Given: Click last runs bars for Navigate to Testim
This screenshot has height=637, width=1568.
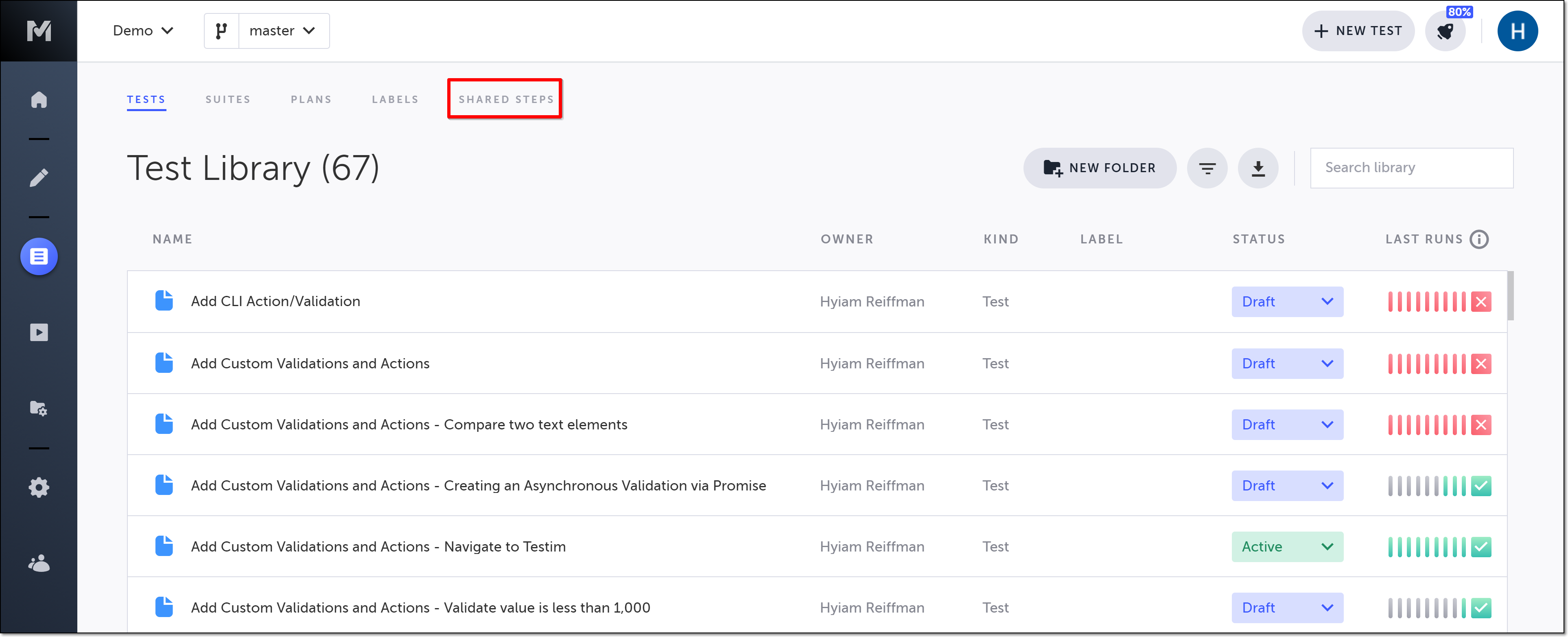Looking at the screenshot, I should [1427, 547].
